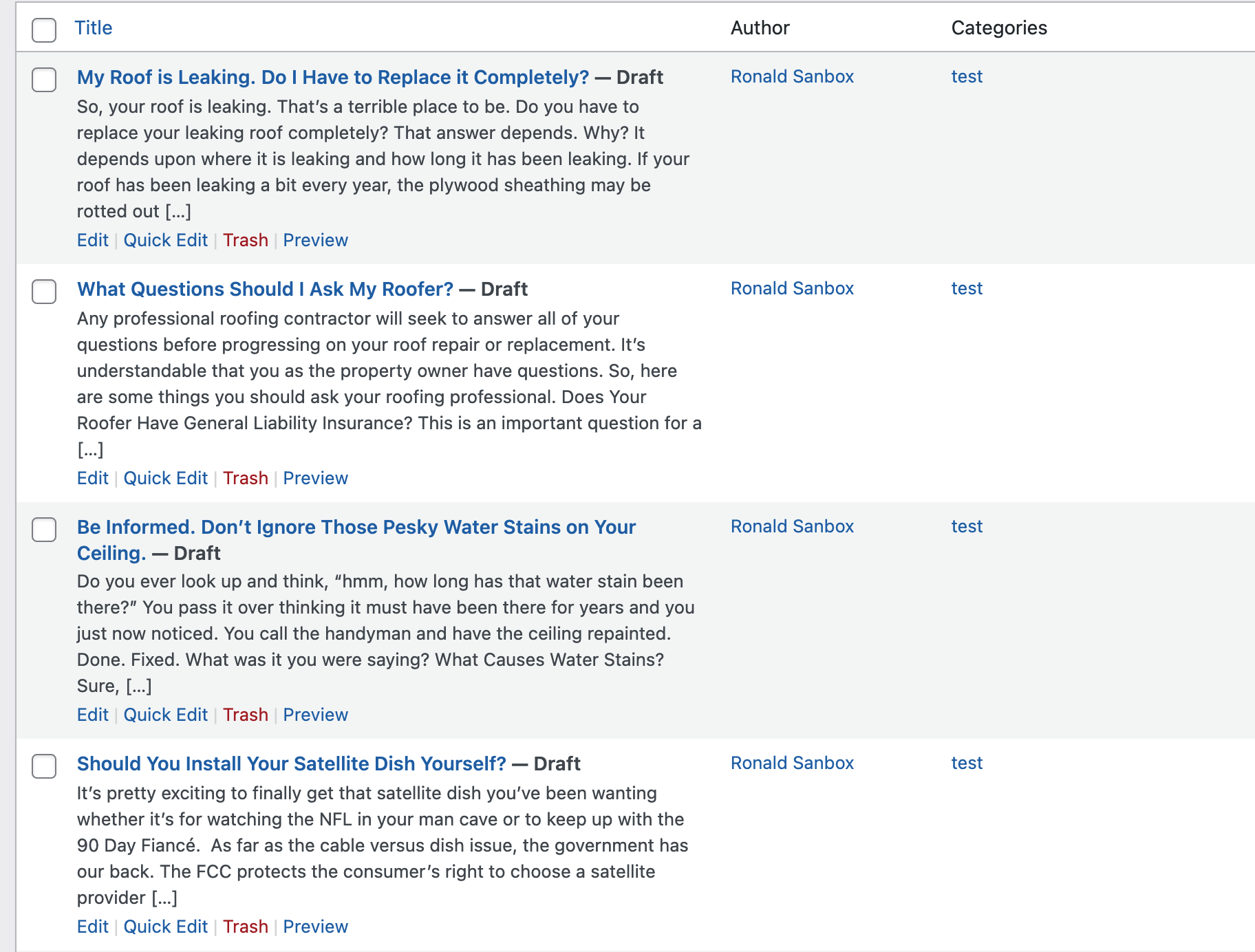The image size is (1255, 952).
Task: Preview the 'What Questions Should I Ask' draft
Action: (x=315, y=478)
